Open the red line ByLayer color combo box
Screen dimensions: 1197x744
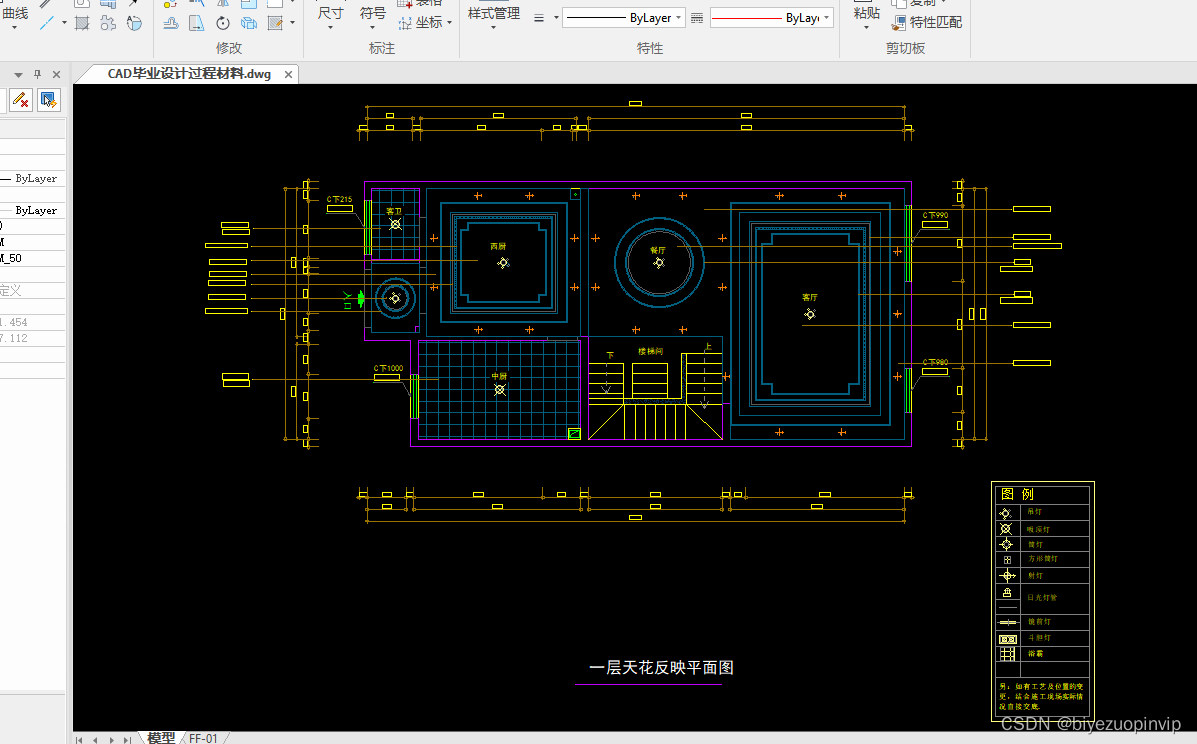(772, 18)
